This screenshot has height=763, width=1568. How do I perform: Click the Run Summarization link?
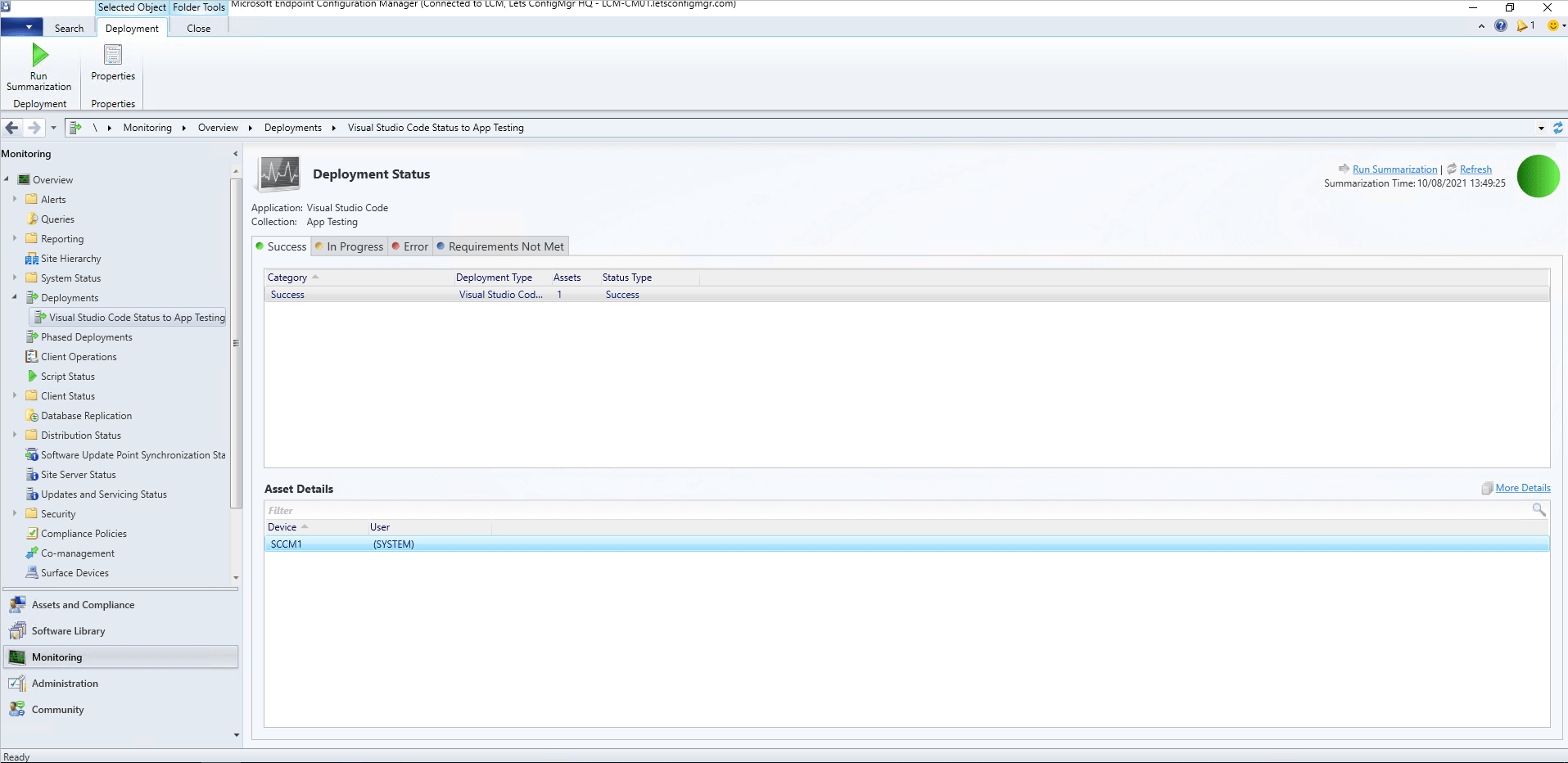click(1395, 169)
